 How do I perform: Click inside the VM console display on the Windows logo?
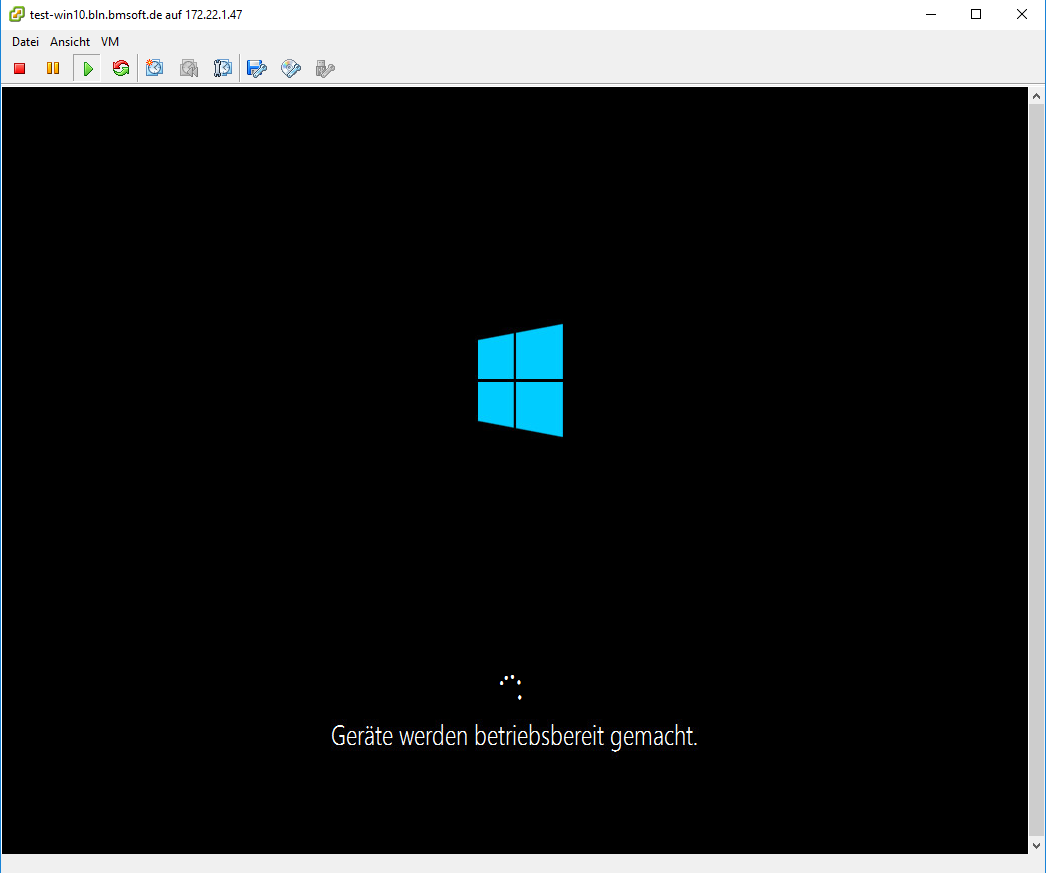[x=520, y=380]
